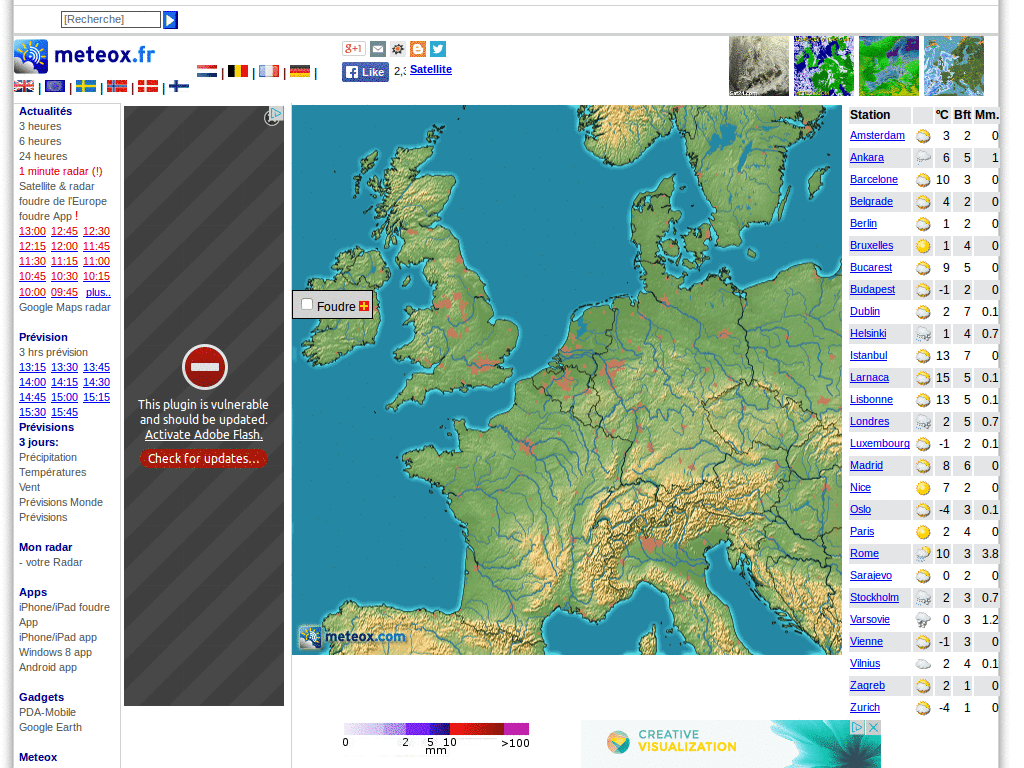Click the meteox.com map watermark logo

[352, 636]
